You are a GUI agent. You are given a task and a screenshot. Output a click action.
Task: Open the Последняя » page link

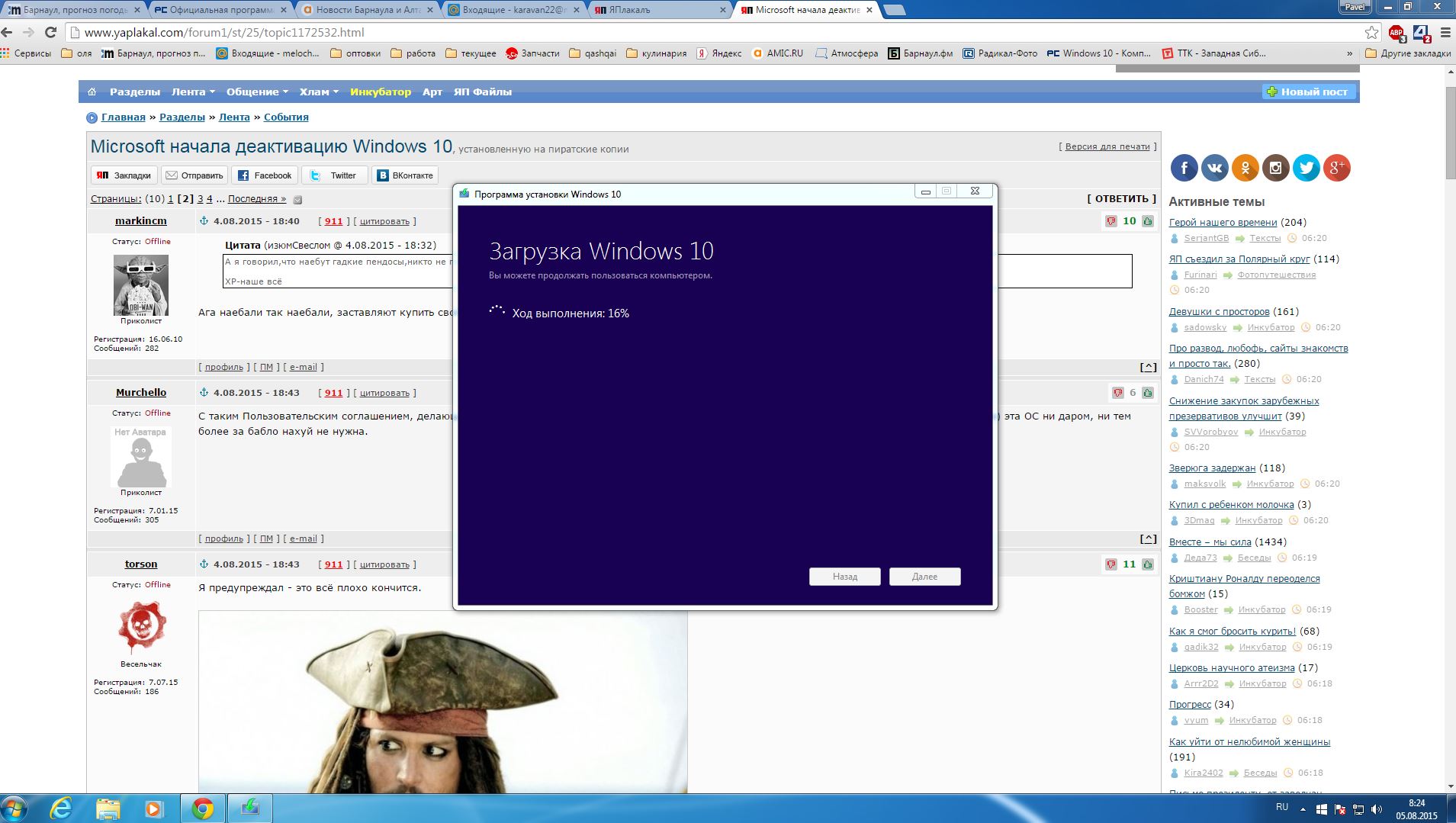tap(257, 198)
